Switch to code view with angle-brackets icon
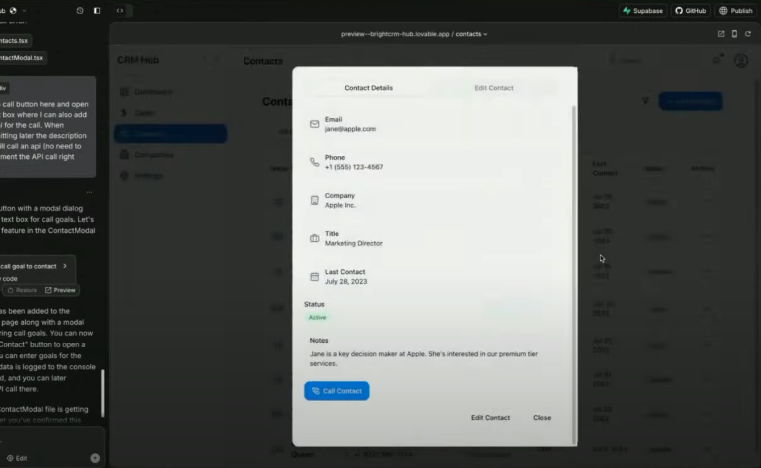 tap(120, 10)
